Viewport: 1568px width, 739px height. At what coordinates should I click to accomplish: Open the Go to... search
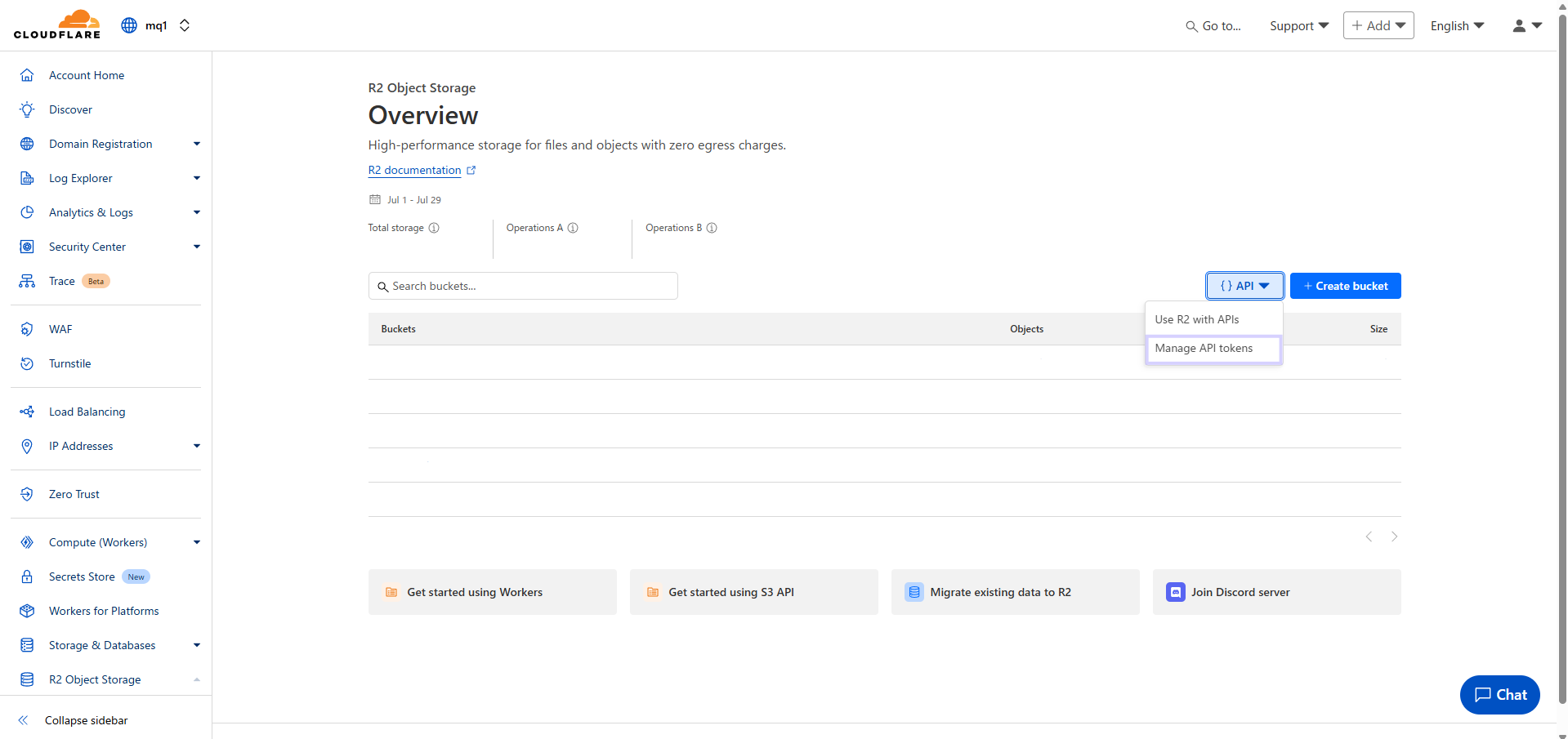1213,26
